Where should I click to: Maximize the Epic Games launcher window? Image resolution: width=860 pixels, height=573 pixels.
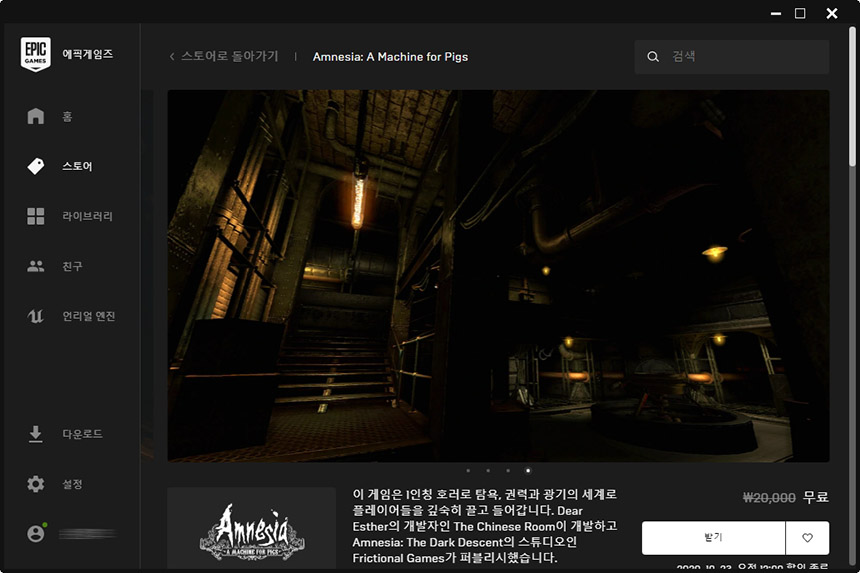coord(800,13)
